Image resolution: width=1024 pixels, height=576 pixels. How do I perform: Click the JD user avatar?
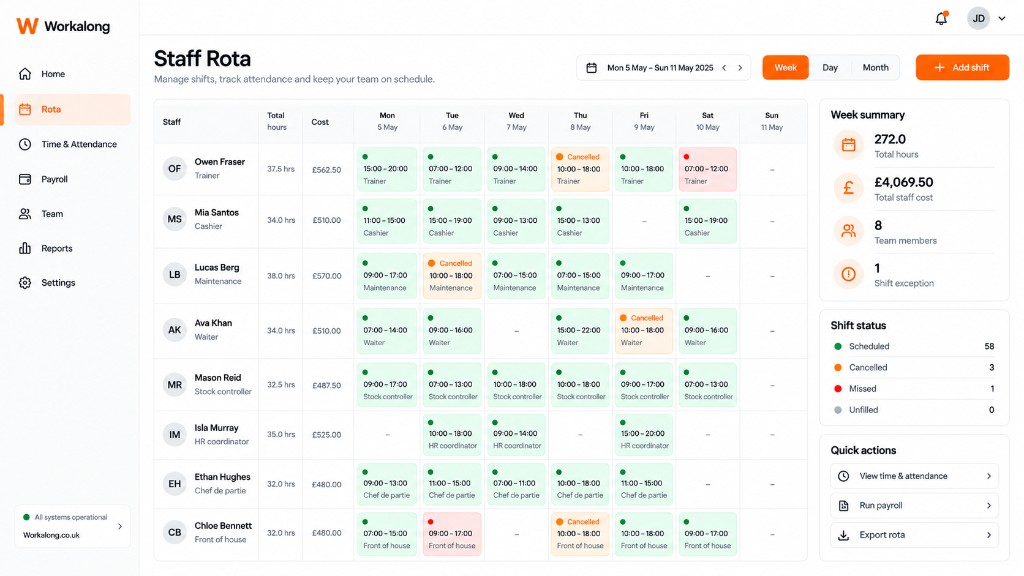pyautogui.click(x=978, y=19)
